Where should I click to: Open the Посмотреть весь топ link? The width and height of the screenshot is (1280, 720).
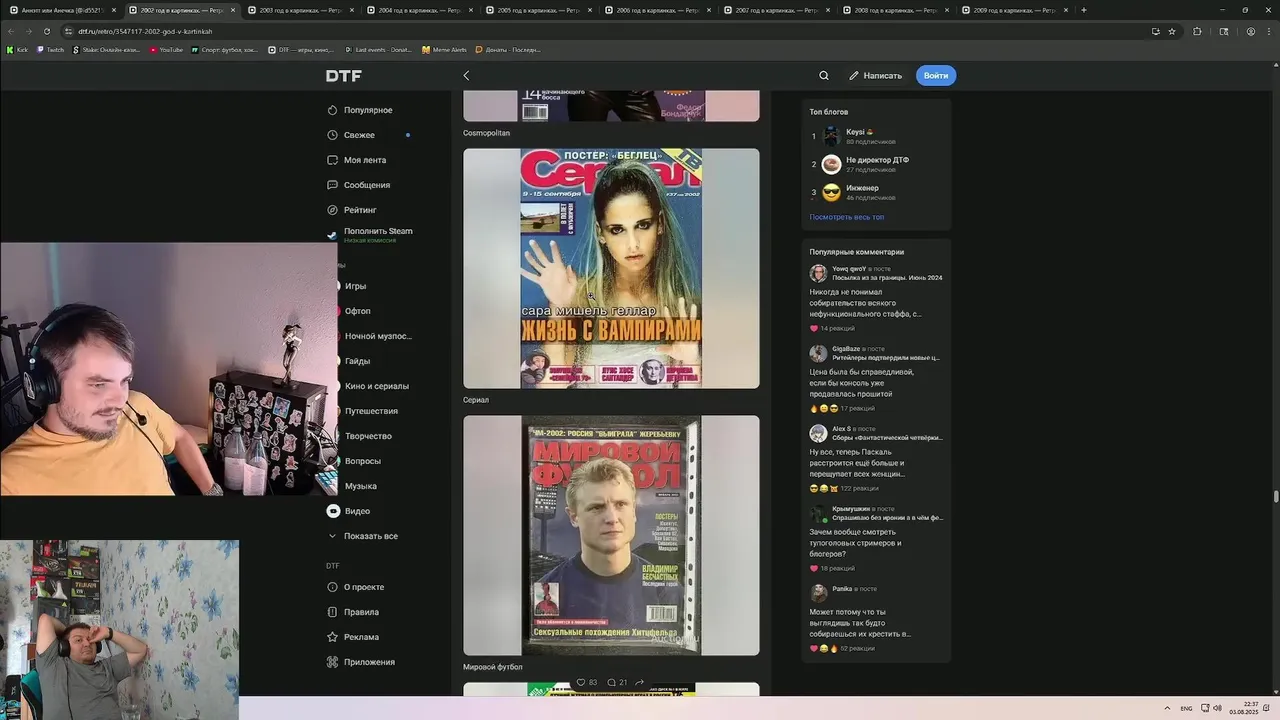(x=847, y=217)
